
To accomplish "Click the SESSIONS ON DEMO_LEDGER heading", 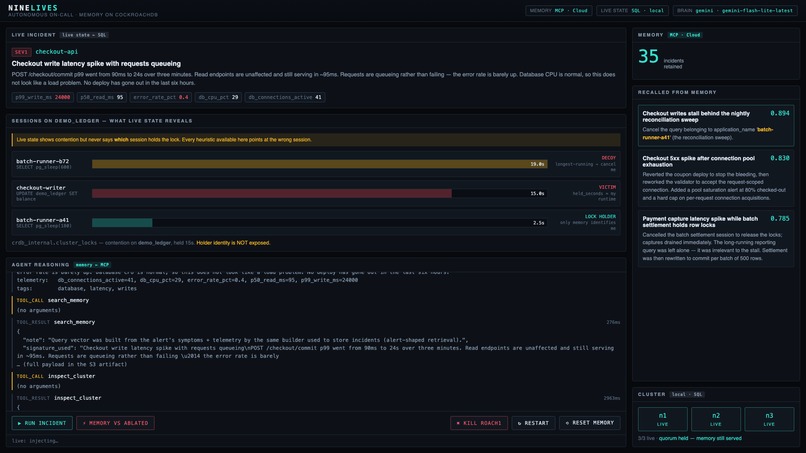I will [x=102, y=121].
